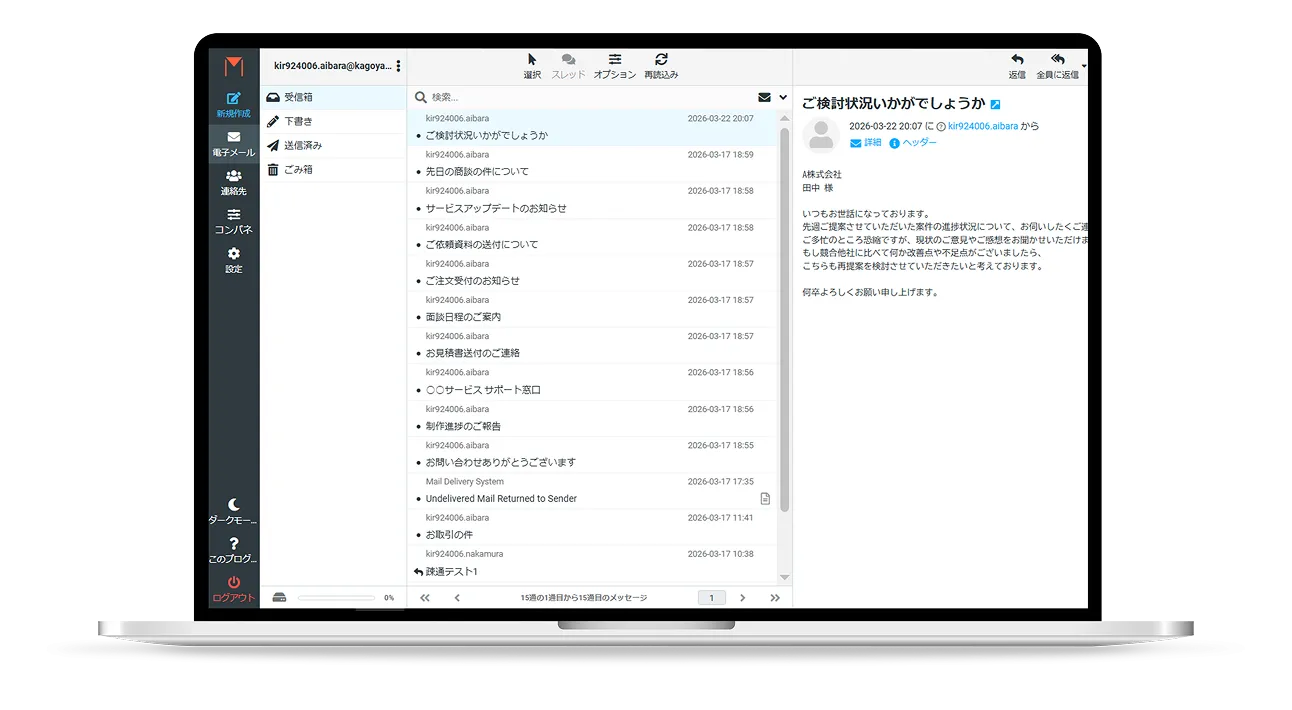The image size is (1292, 710).
Task: Click the page number 1 field
Action: pos(712,598)
